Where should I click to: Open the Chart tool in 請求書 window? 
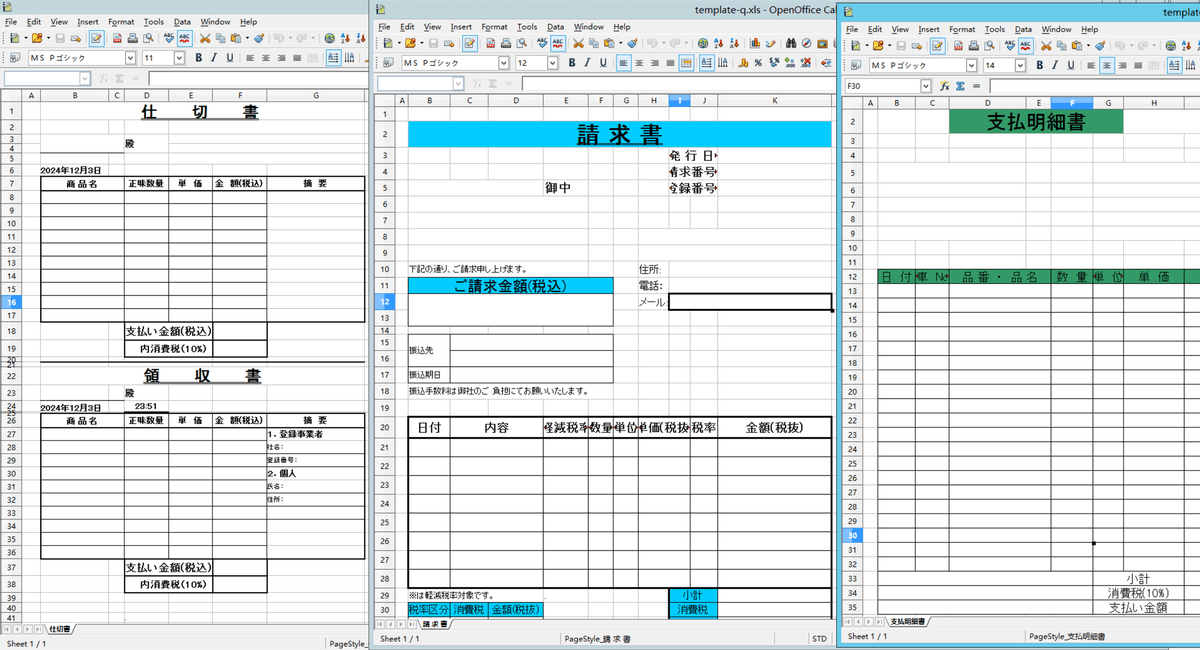(x=754, y=44)
